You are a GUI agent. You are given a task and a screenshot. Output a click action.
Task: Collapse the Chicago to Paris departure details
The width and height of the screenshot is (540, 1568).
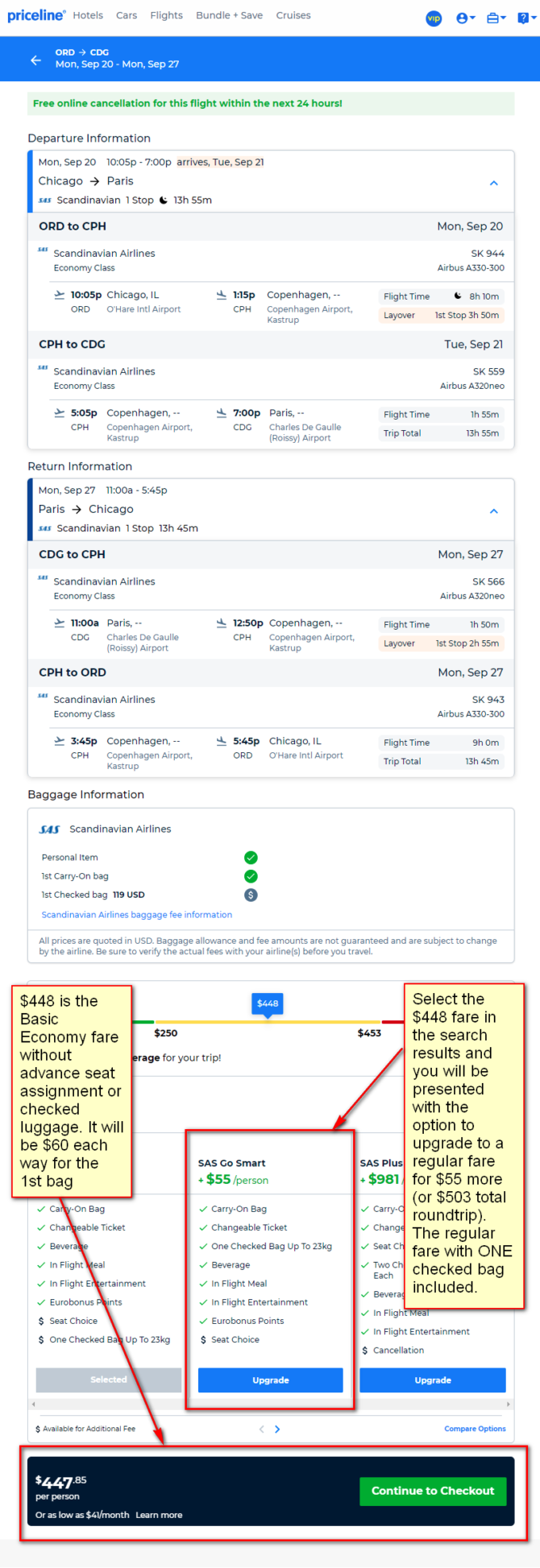point(494,183)
